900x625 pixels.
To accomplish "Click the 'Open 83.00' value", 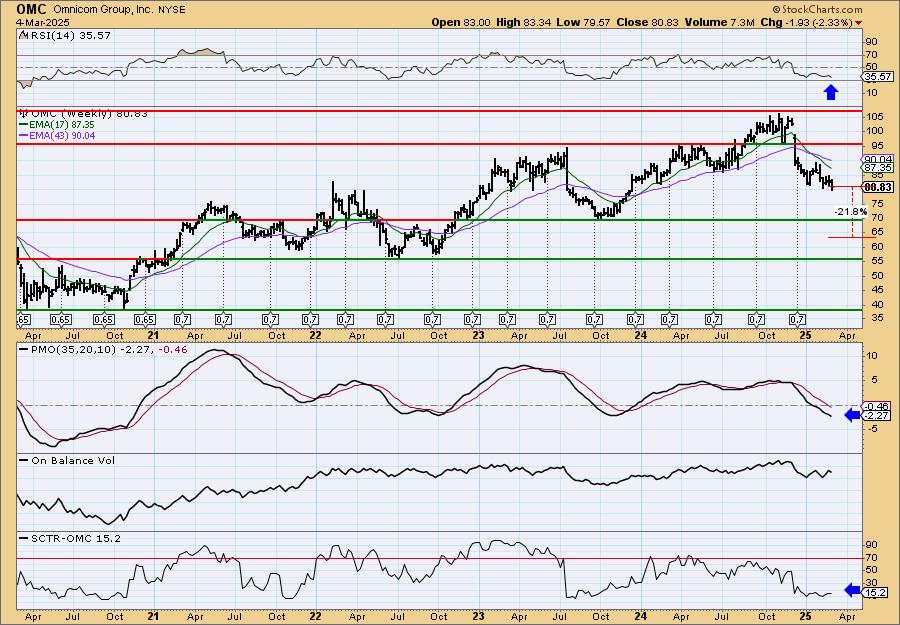I will click(461, 22).
